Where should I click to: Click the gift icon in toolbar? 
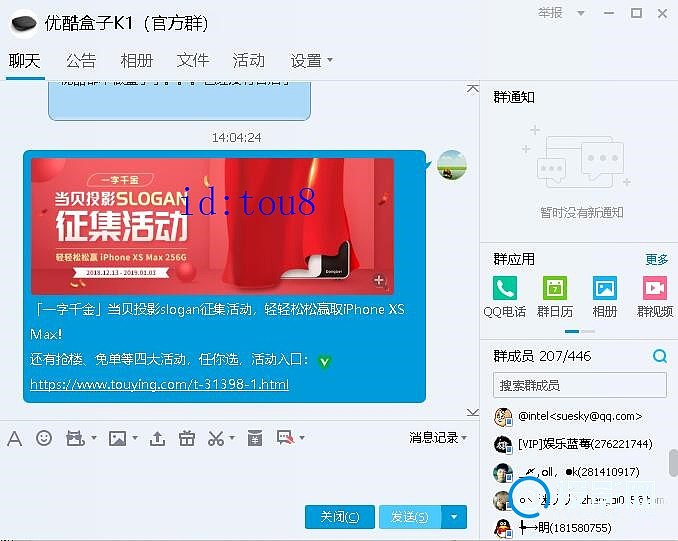coord(187,438)
